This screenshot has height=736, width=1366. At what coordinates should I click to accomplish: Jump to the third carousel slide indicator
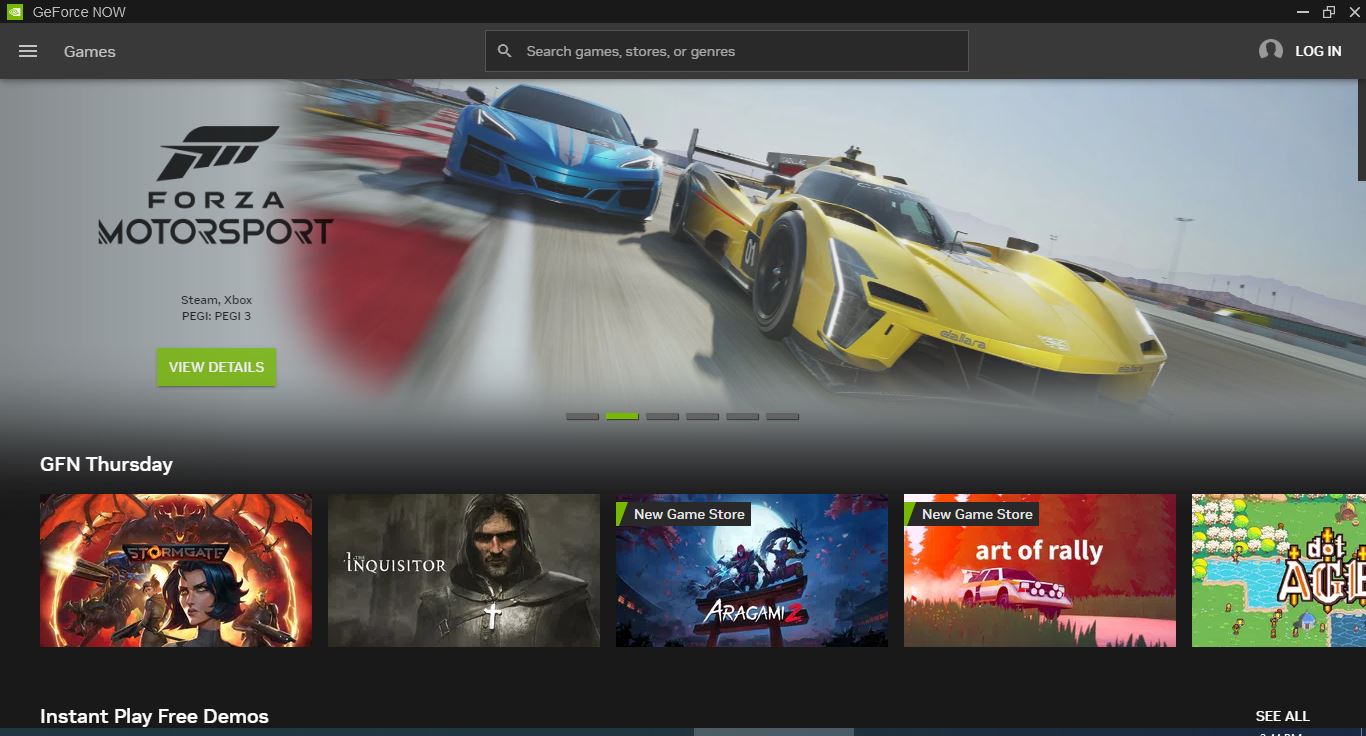[662, 416]
